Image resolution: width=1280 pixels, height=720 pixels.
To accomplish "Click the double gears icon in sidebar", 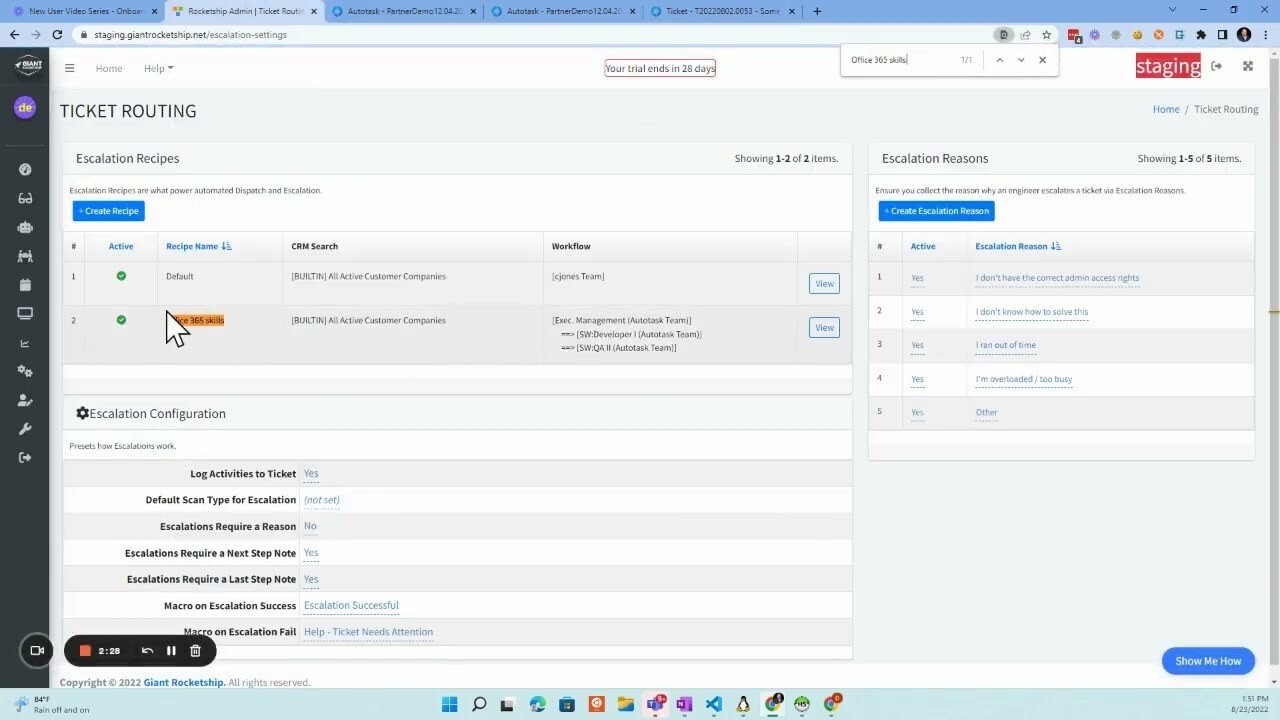I will [x=25, y=371].
